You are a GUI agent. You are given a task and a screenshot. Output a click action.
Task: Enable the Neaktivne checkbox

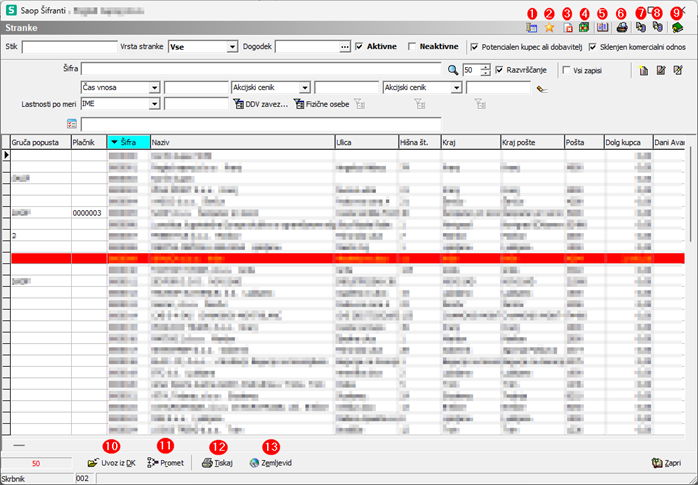[412, 46]
